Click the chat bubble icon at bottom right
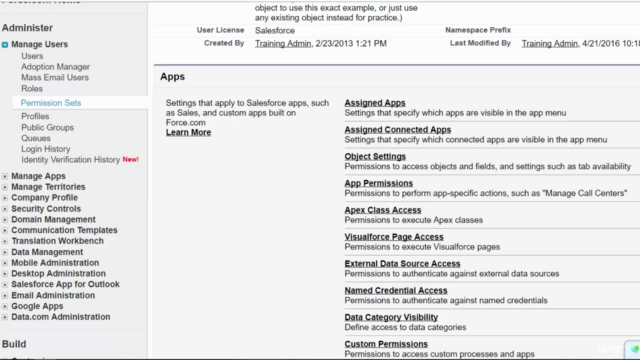Screen dimensions: 640x360 point(634,349)
